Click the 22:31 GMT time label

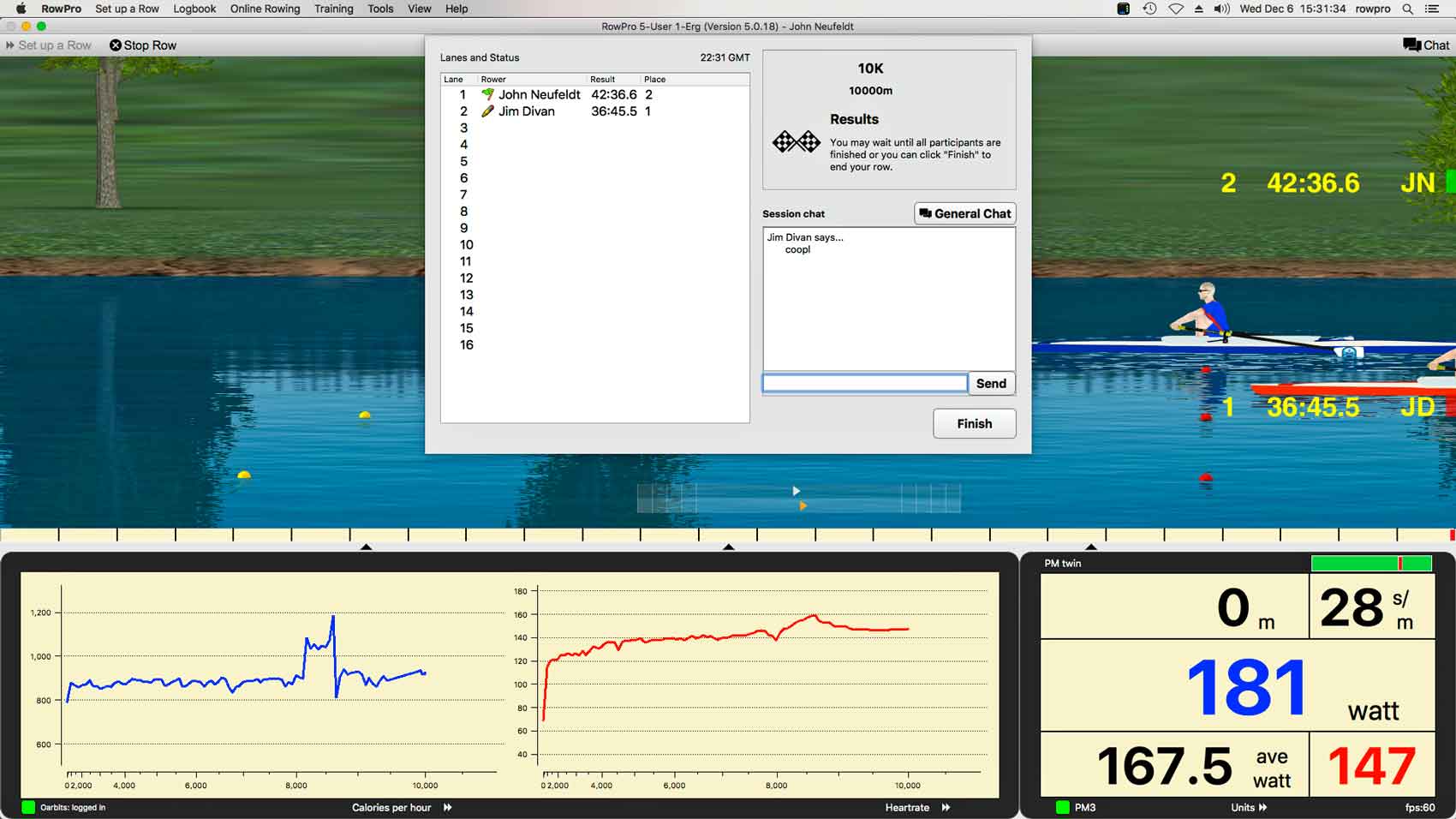coord(725,57)
